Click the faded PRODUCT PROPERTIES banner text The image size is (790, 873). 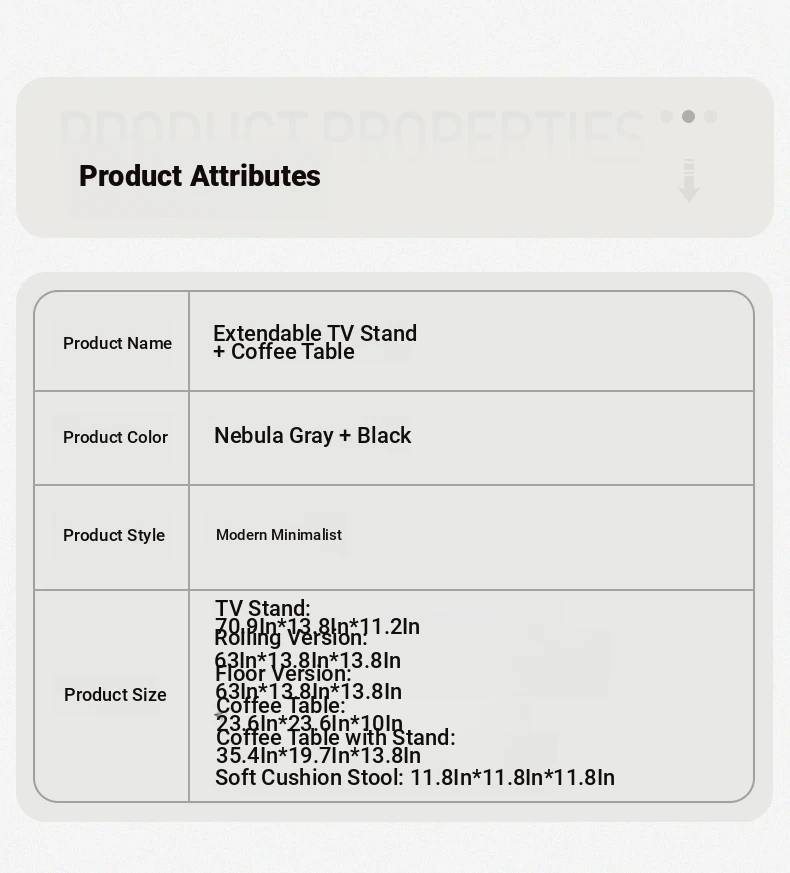(352, 133)
